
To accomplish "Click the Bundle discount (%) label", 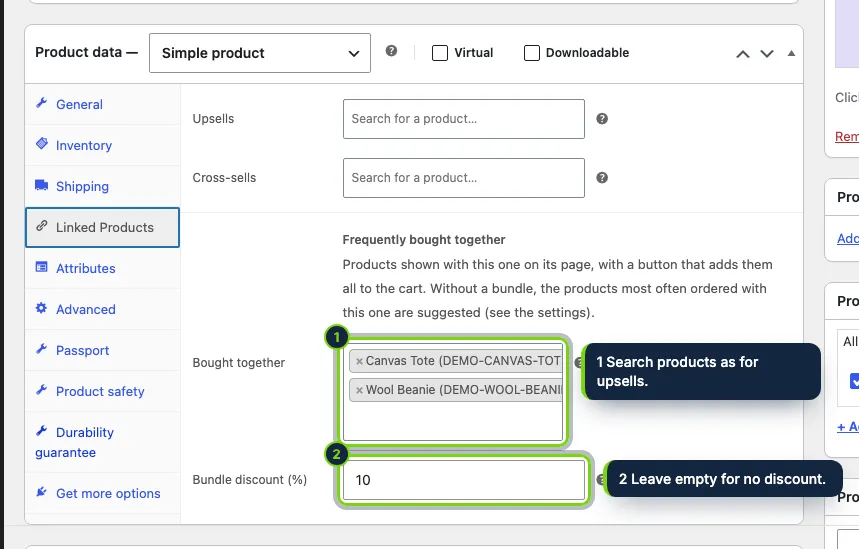I will [x=249, y=480].
